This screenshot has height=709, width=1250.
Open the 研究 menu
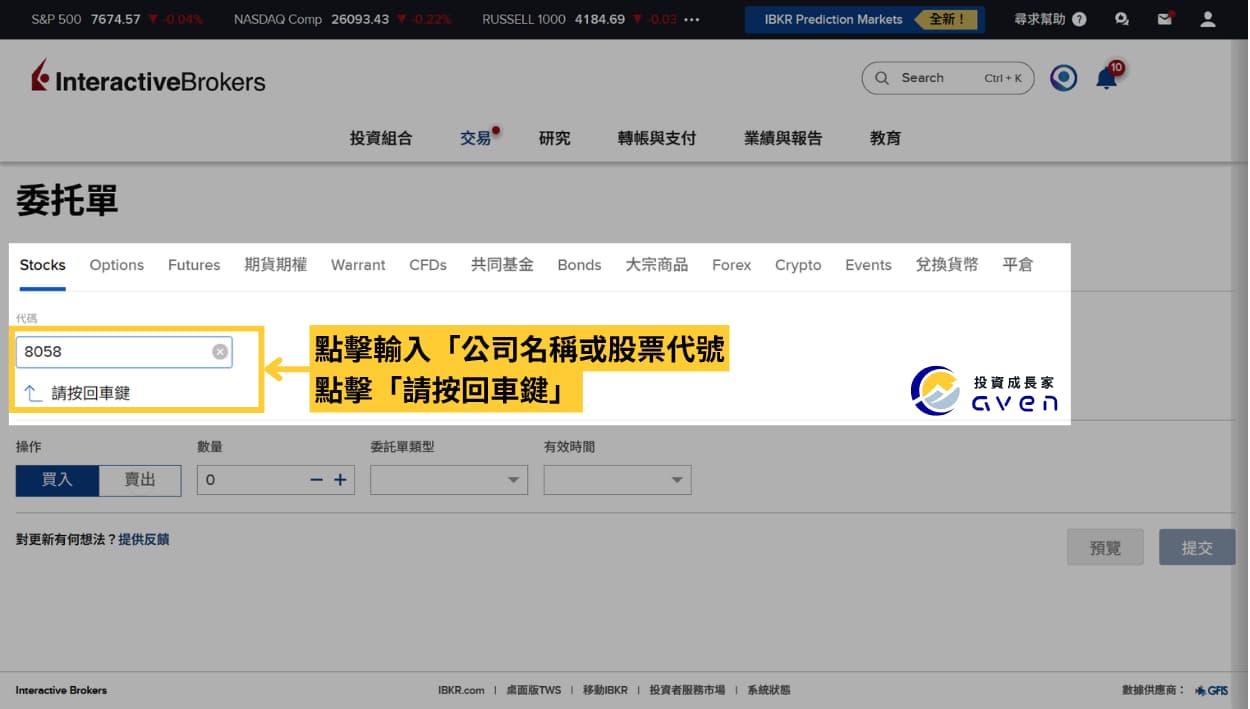554,139
